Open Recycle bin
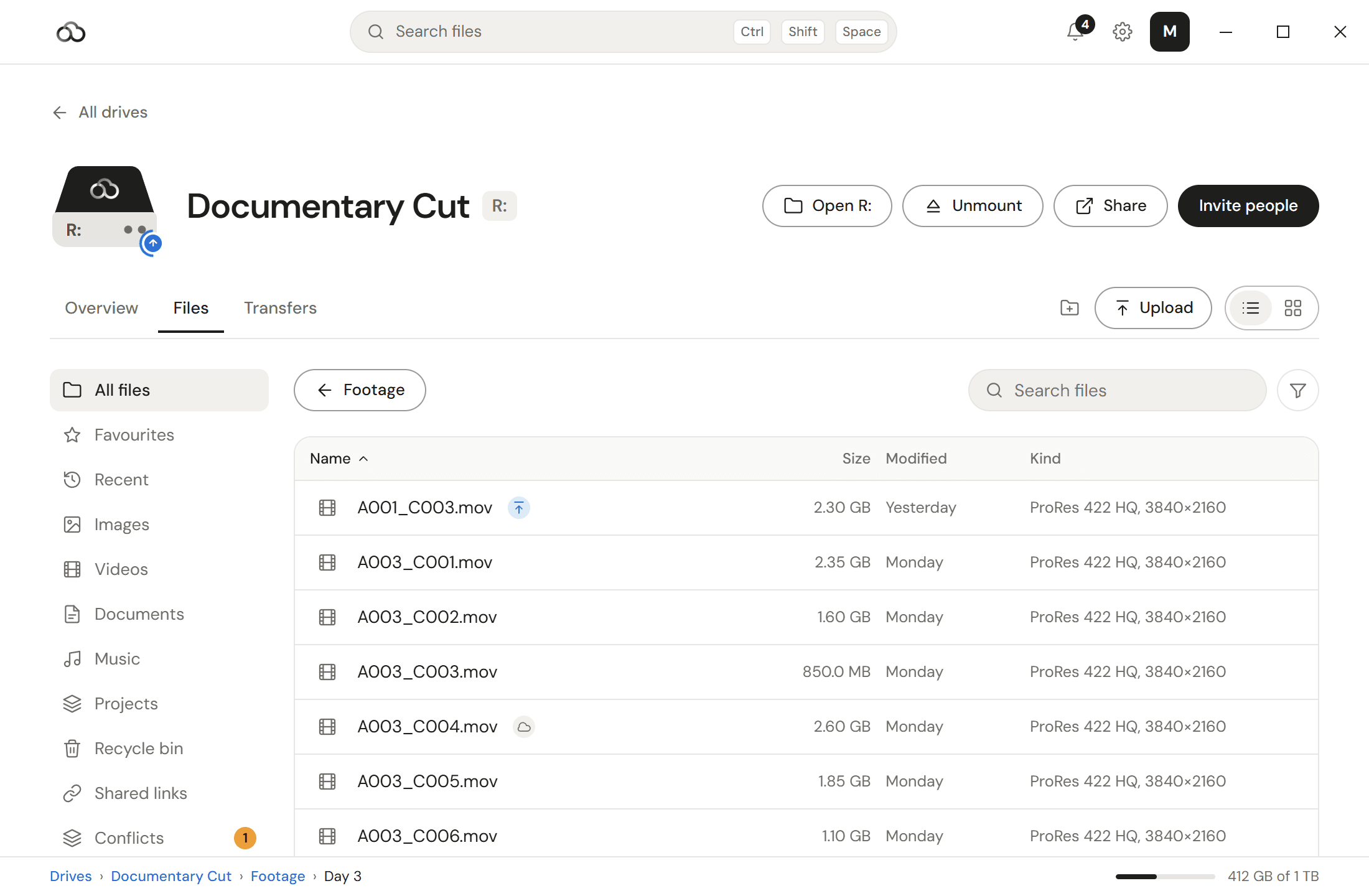The width and height of the screenshot is (1369, 896). click(x=159, y=749)
